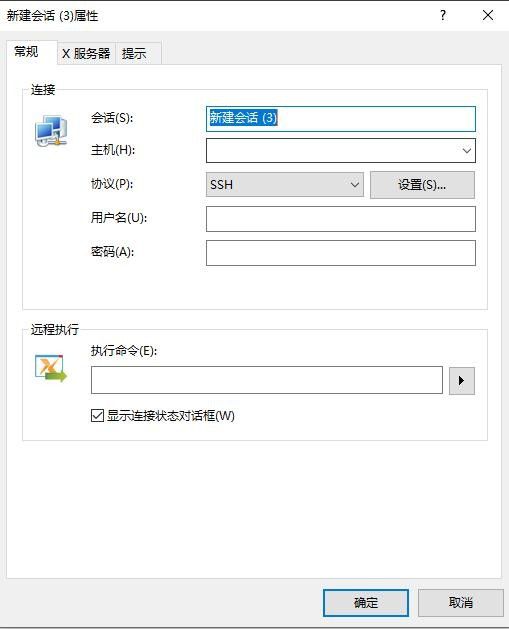This screenshot has width=509, height=629.
Task: Select the 常规 tab
Action: tap(26, 52)
